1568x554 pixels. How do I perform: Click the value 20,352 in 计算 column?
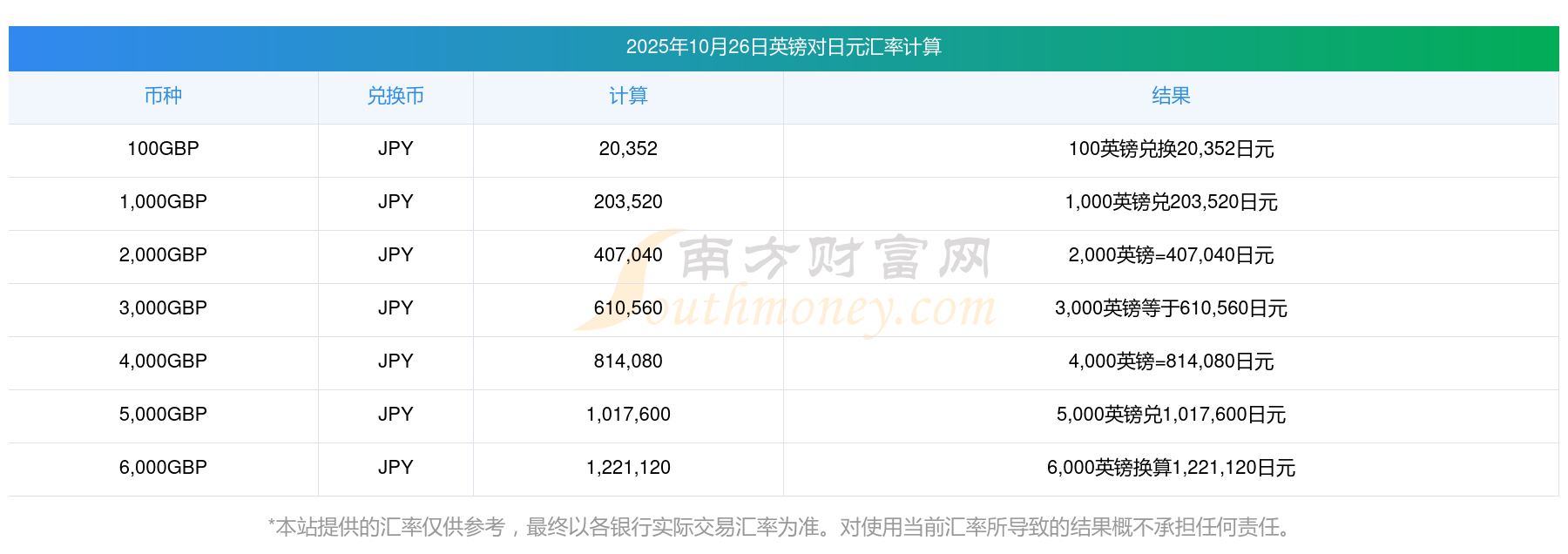628,149
